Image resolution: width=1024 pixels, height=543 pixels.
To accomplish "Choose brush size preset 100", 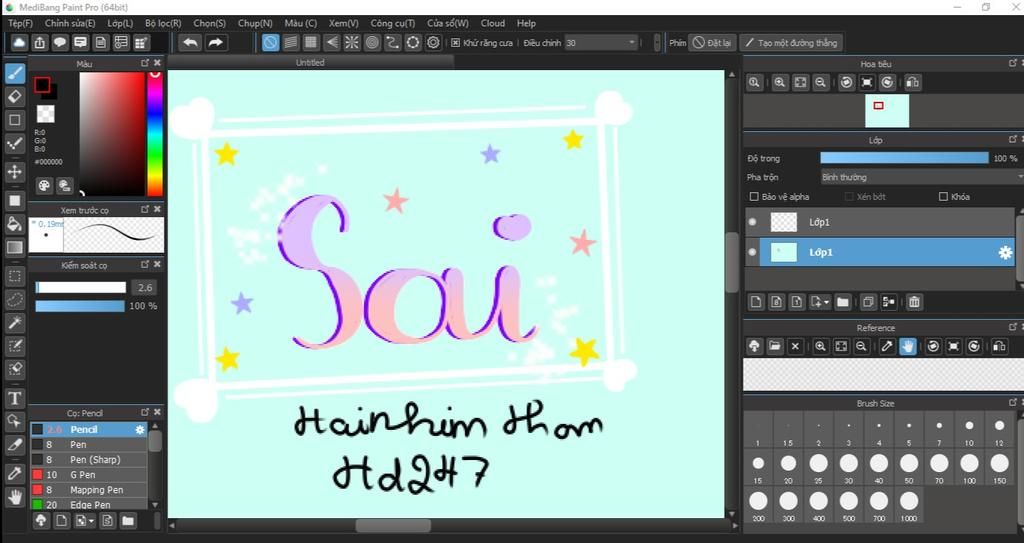I will [969, 468].
